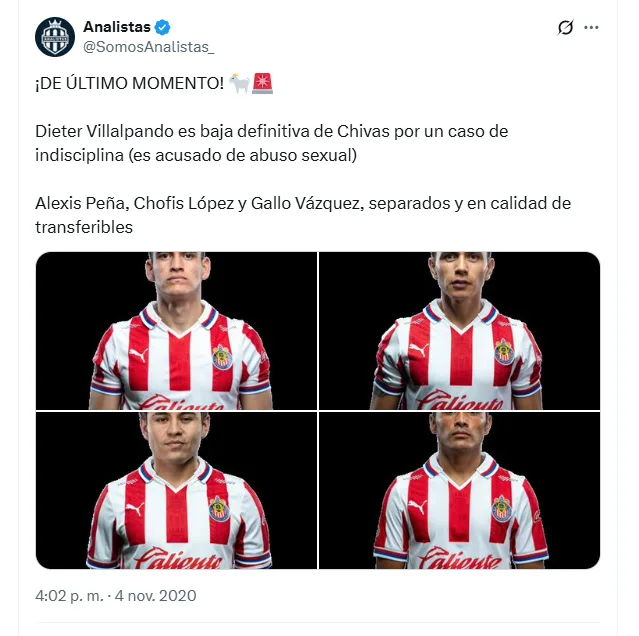The height and width of the screenshot is (636, 639).
Task: Visit the @SomosAnalistas_ handle
Action: (x=149, y=47)
